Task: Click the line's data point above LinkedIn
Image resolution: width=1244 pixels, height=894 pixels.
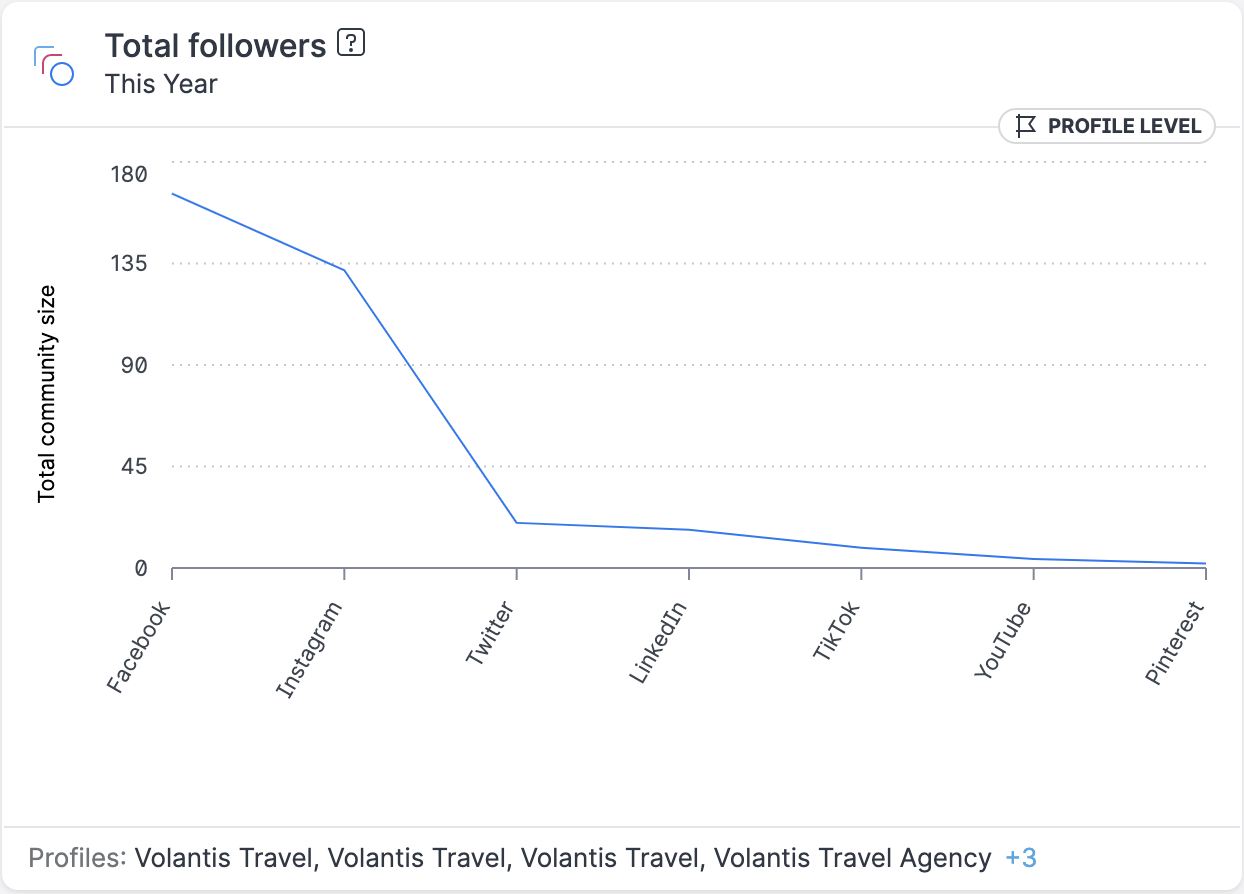Action: click(x=689, y=530)
